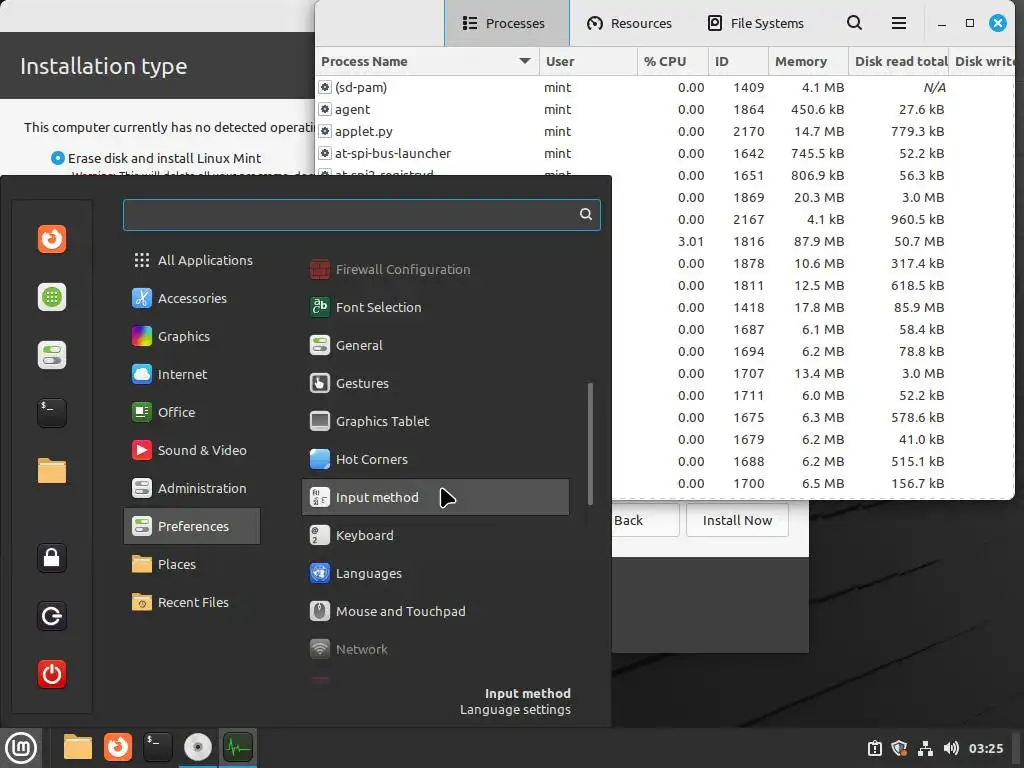Image resolution: width=1024 pixels, height=768 pixels.
Task: Launch Firefox from menu favorites sidebar
Action: pyautogui.click(x=52, y=239)
